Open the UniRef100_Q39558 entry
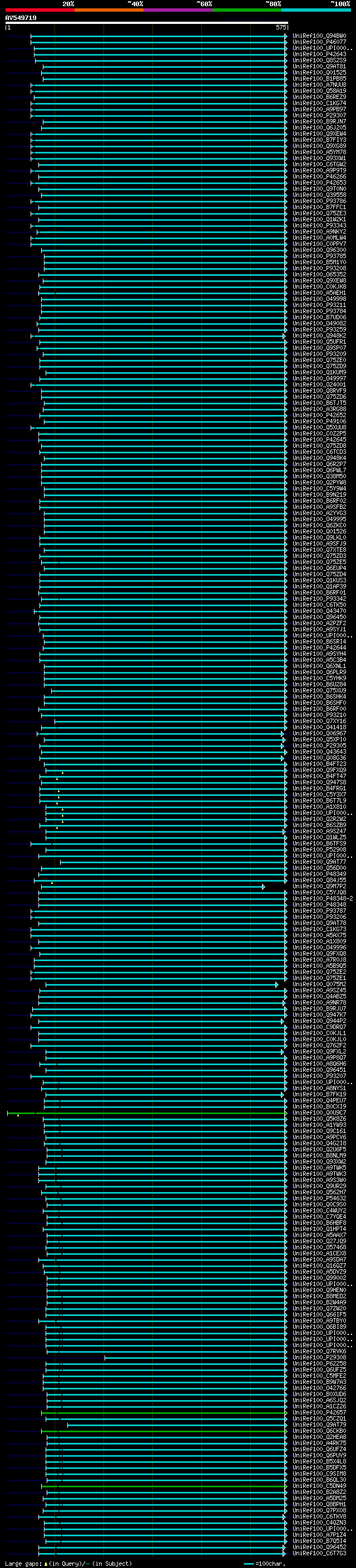Image resolution: width=356 pixels, height=1568 pixels. click(319, 195)
